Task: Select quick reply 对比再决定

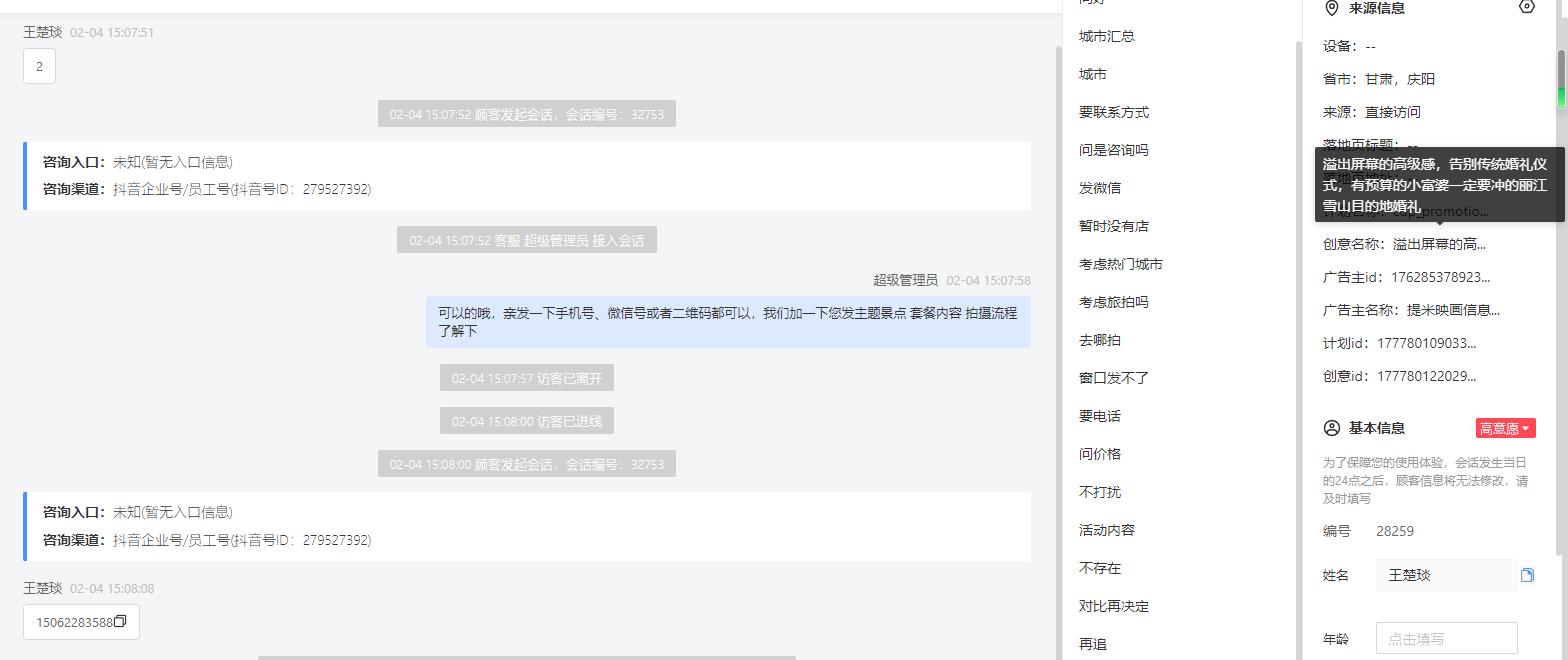Action: point(1114,606)
